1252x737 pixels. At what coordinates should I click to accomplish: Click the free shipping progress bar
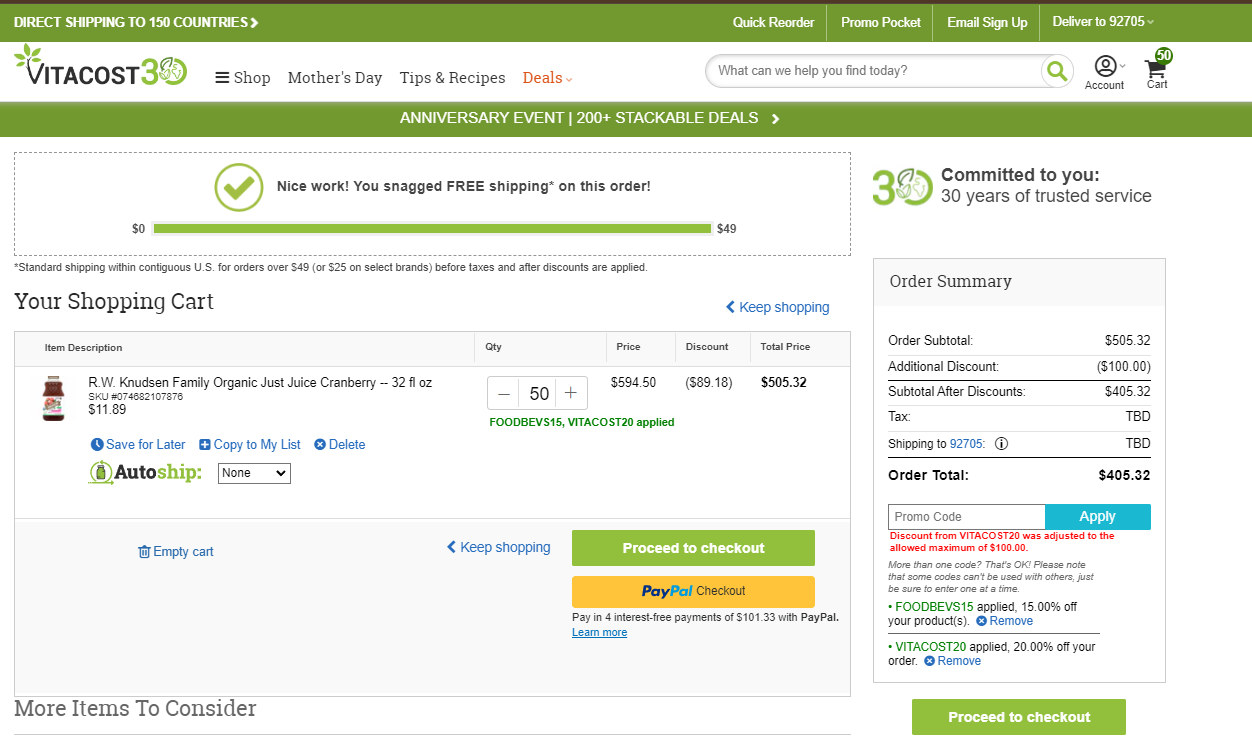coord(432,229)
